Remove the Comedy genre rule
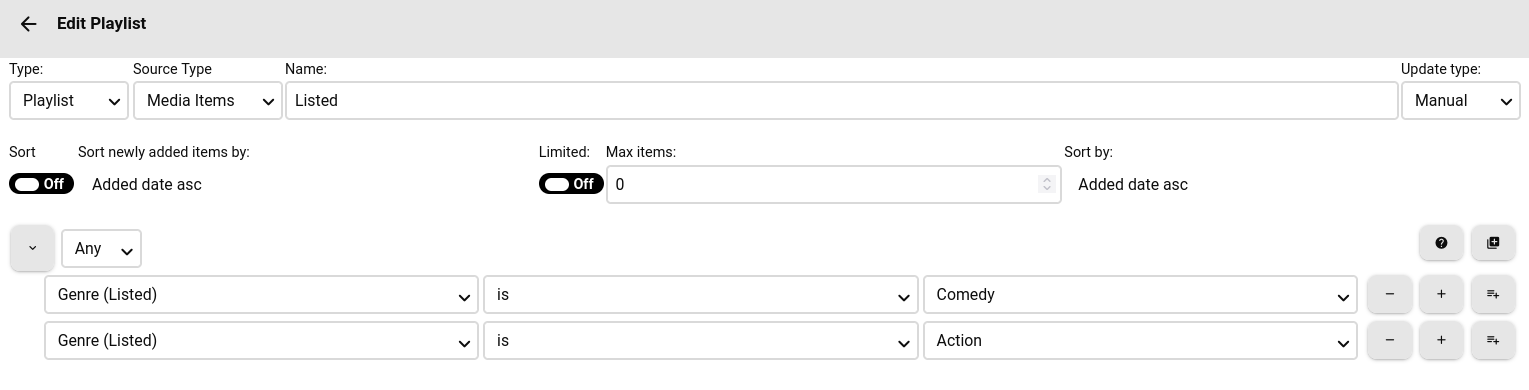1529x390 pixels. (x=1390, y=294)
